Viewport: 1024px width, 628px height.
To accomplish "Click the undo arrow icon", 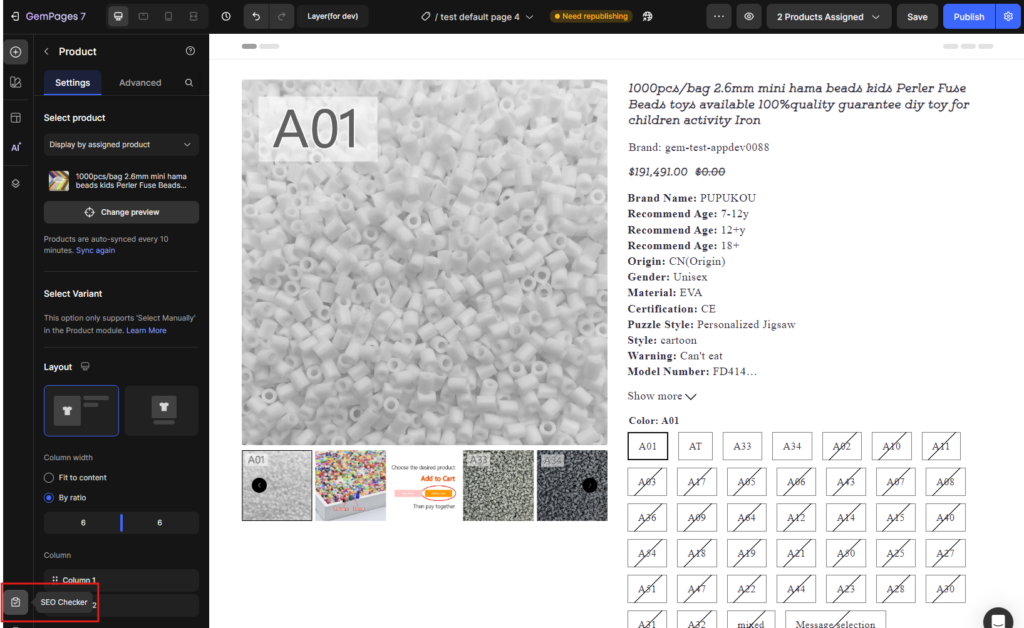I will click(x=257, y=16).
